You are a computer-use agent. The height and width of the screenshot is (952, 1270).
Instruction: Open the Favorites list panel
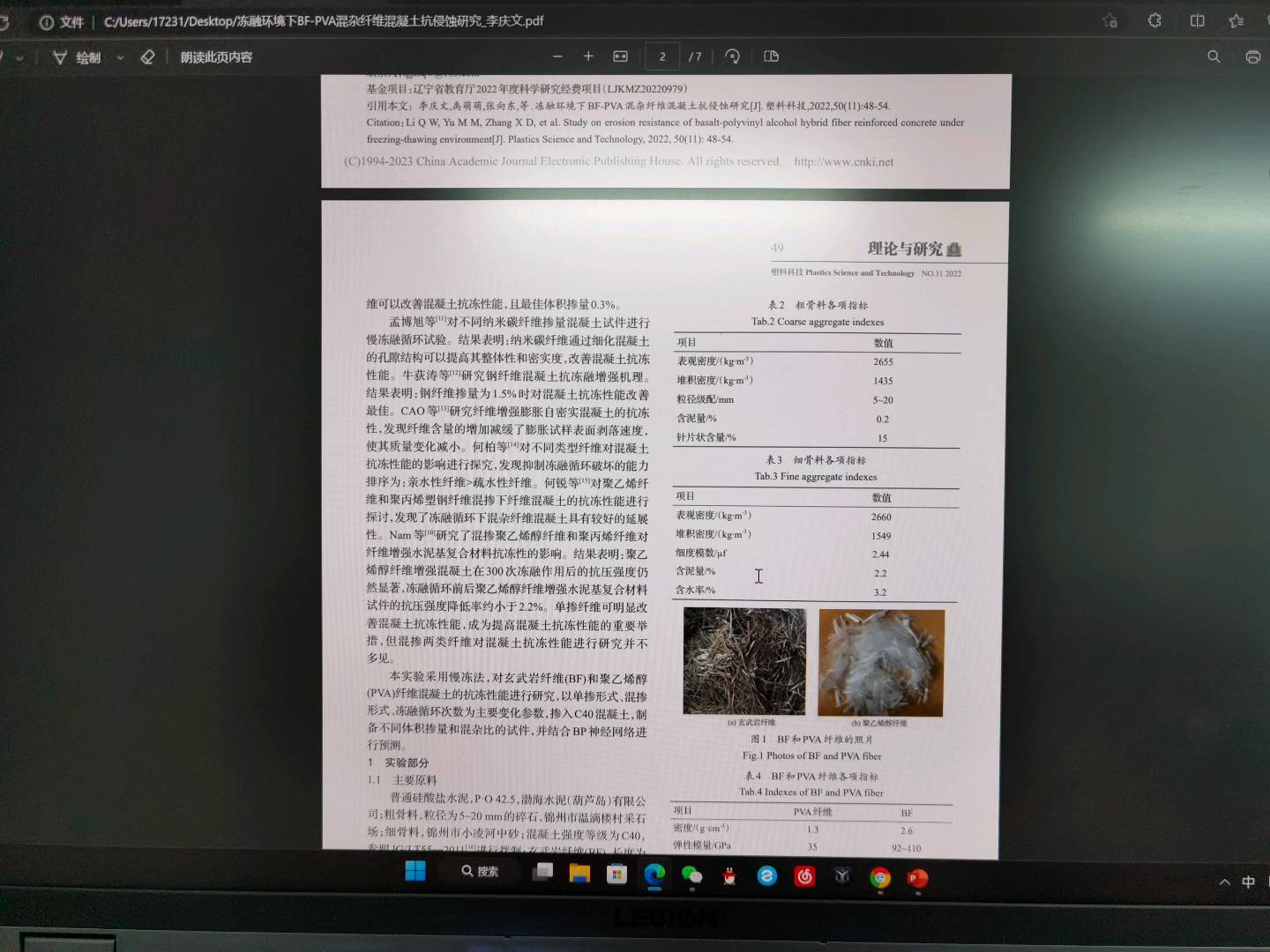(x=1236, y=21)
